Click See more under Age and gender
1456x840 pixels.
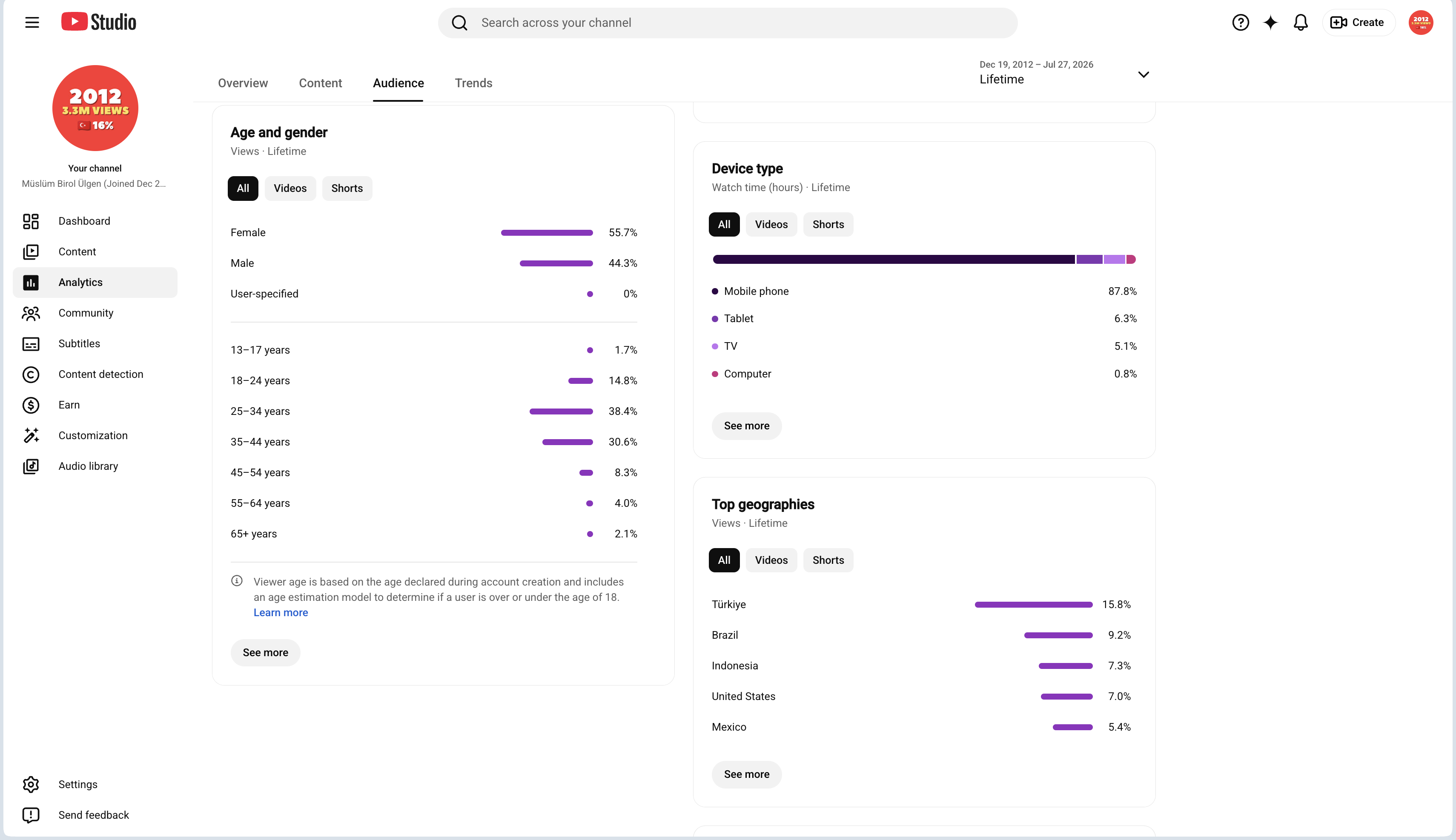[x=266, y=652]
